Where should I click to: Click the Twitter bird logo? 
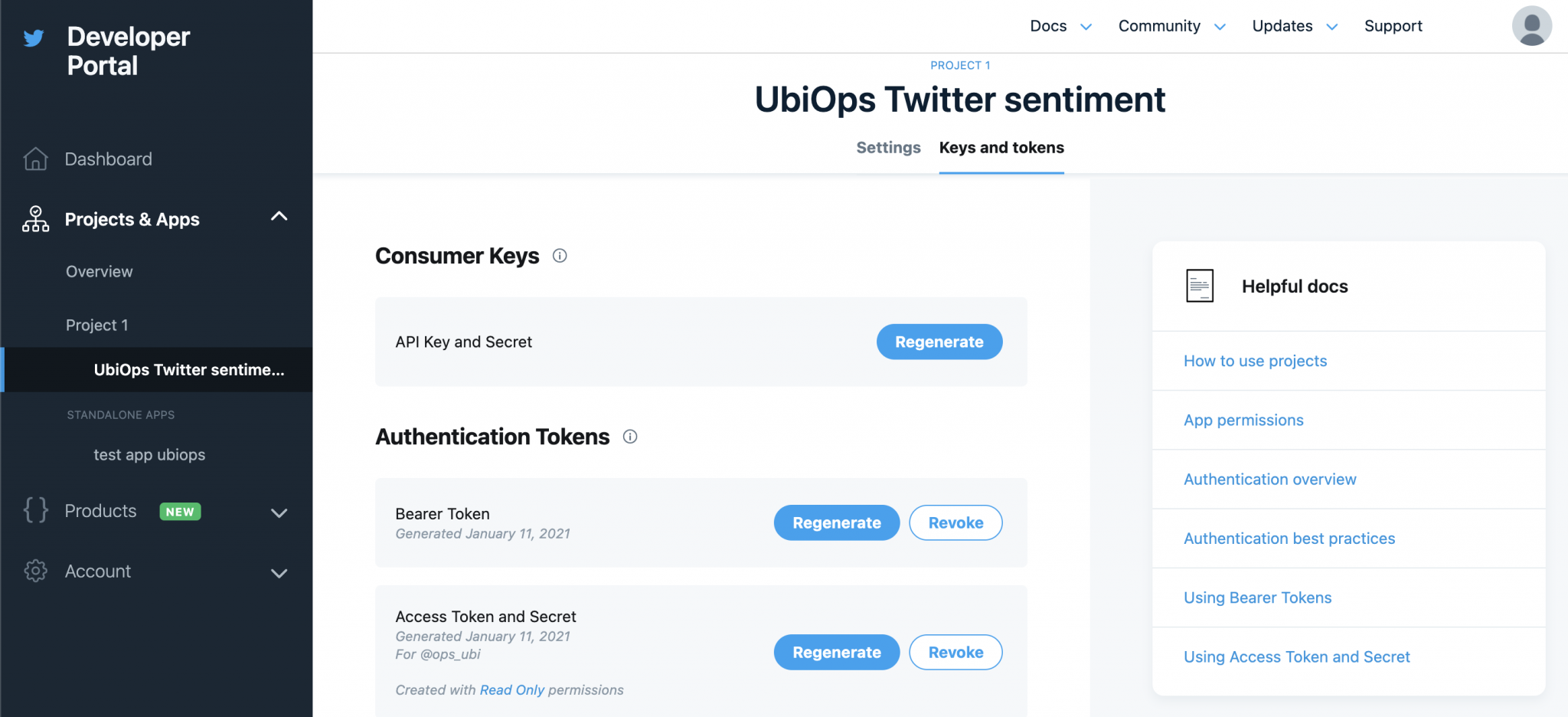34,37
